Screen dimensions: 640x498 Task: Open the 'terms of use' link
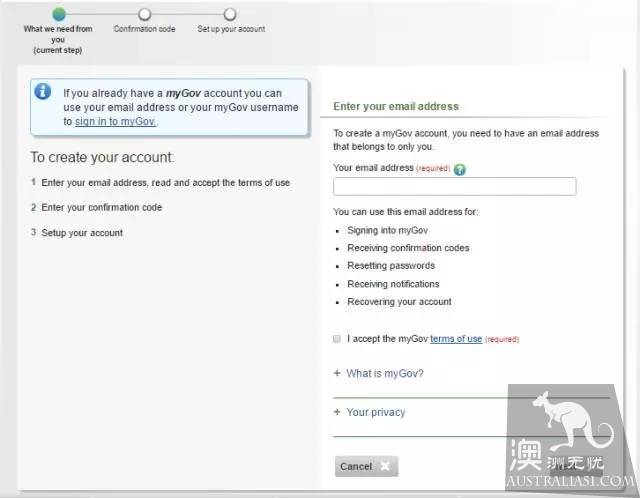click(x=456, y=339)
